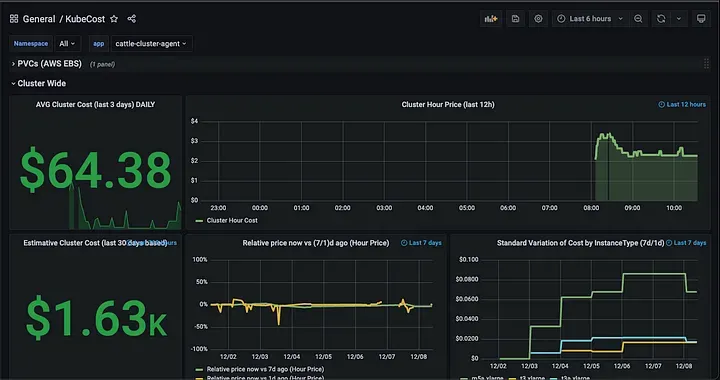Open dashboard settings gear
720x380 pixels.
click(x=538, y=19)
